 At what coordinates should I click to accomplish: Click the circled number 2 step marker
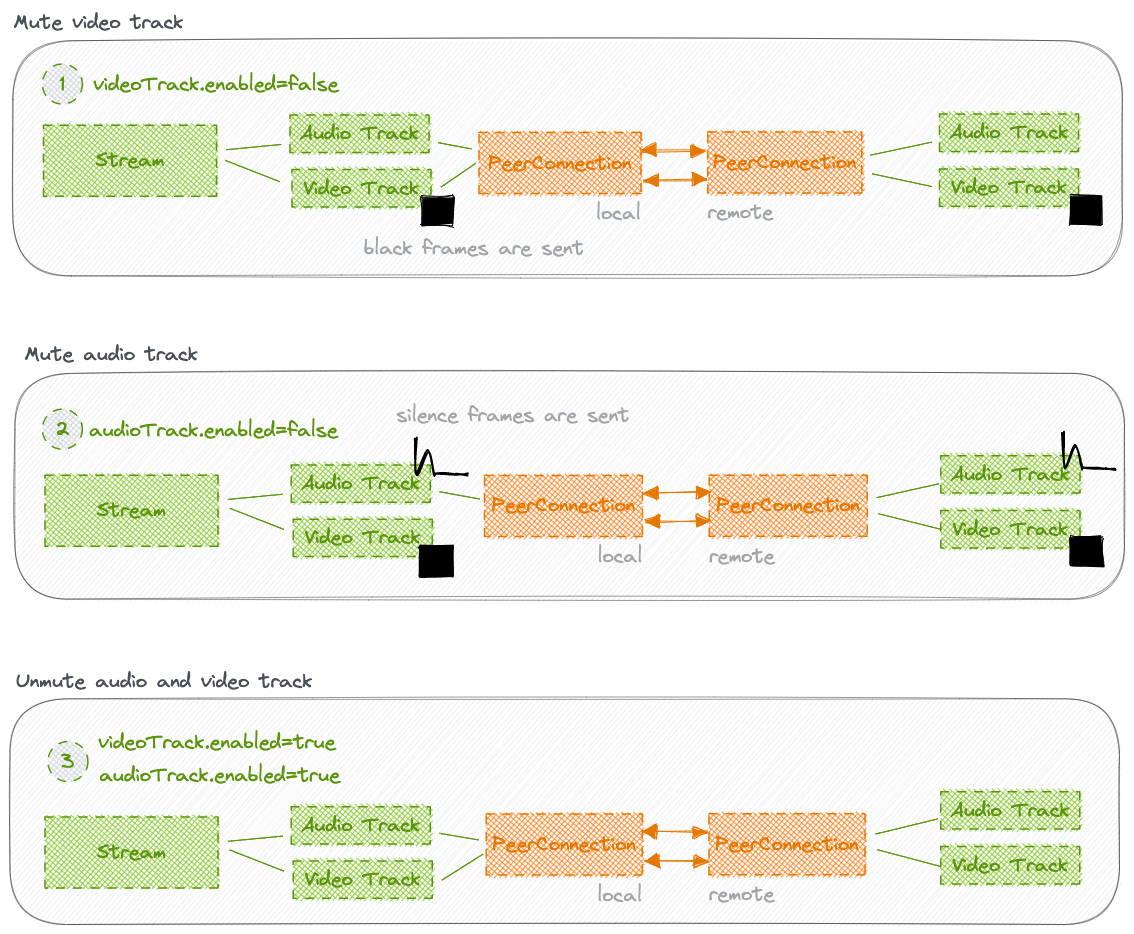tap(62, 429)
